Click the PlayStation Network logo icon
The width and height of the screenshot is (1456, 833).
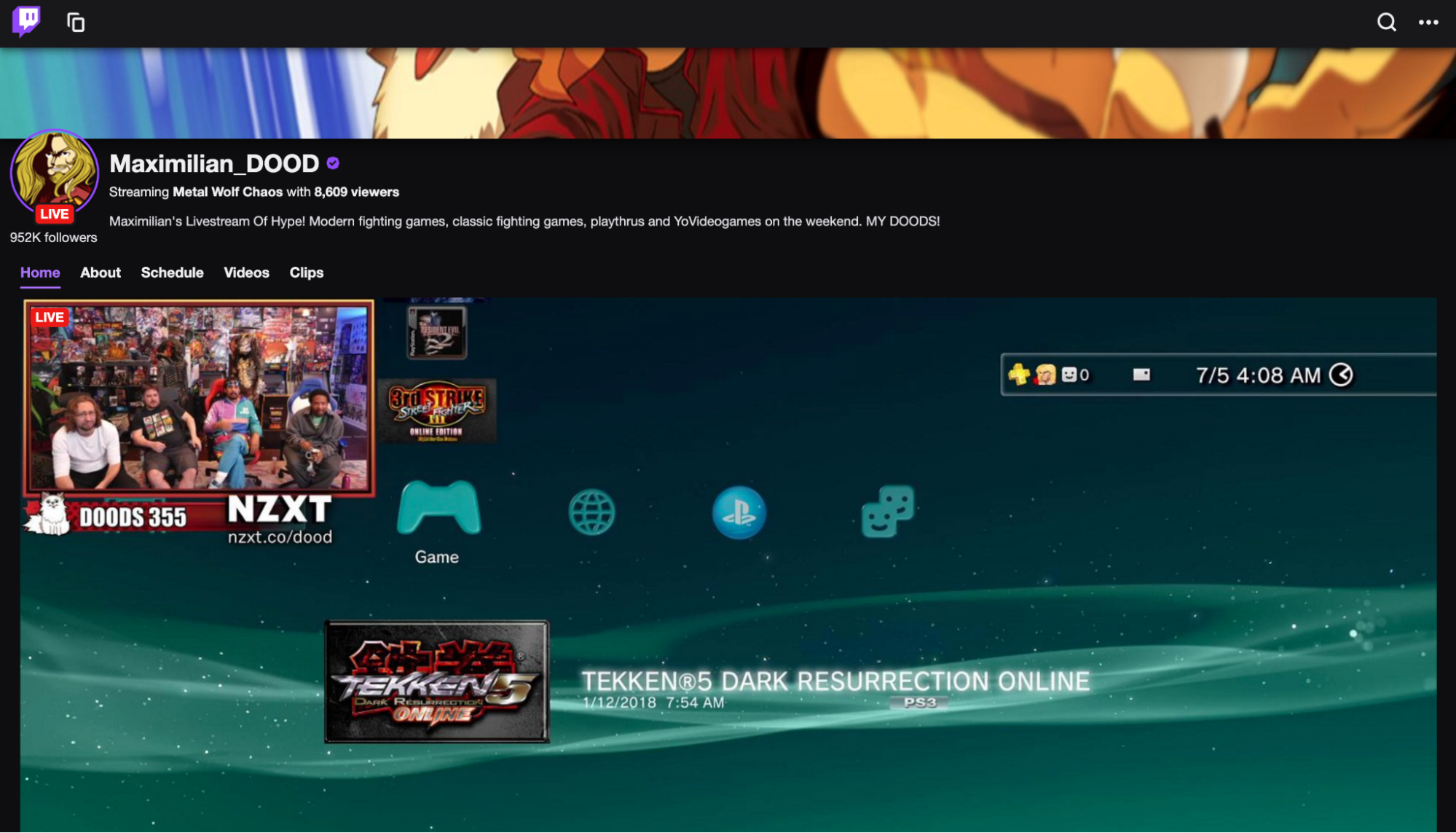coord(739,512)
